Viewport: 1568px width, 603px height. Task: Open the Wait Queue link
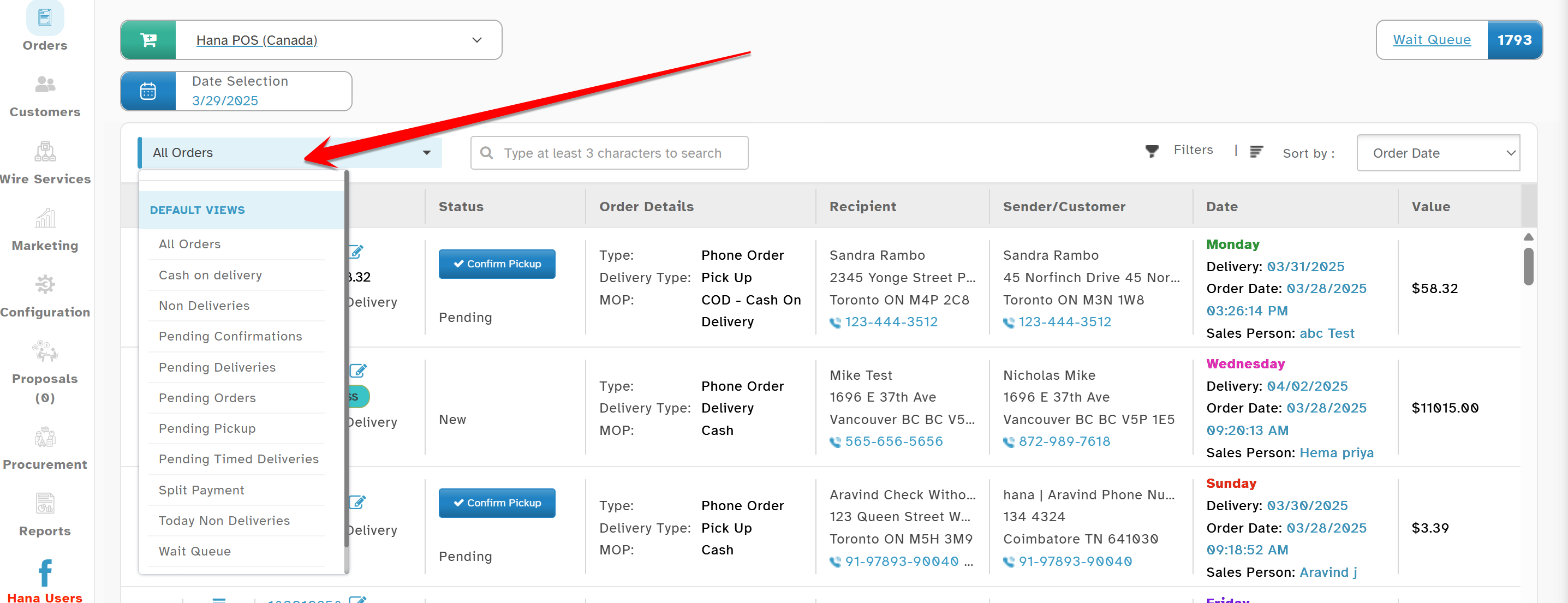[x=1431, y=40]
